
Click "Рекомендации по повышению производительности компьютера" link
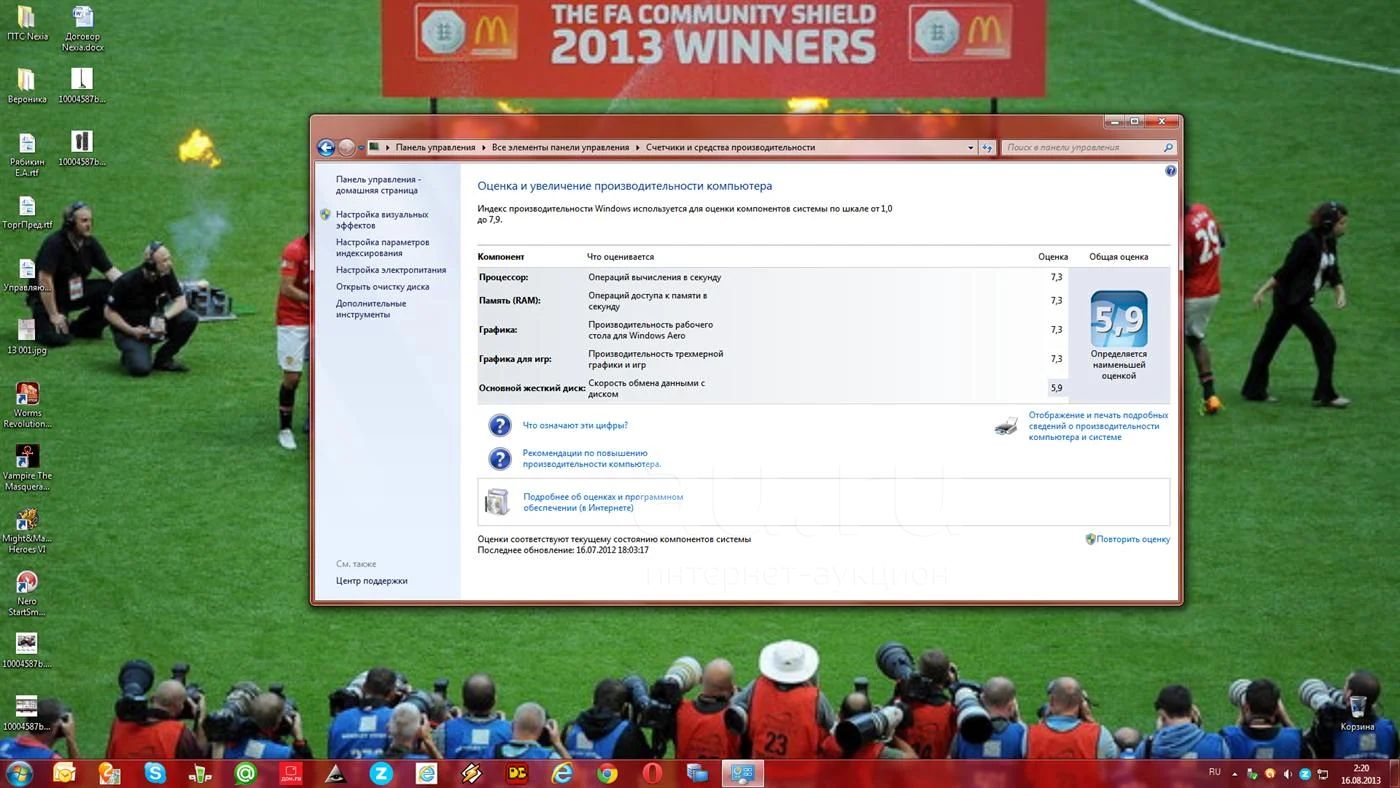591,458
